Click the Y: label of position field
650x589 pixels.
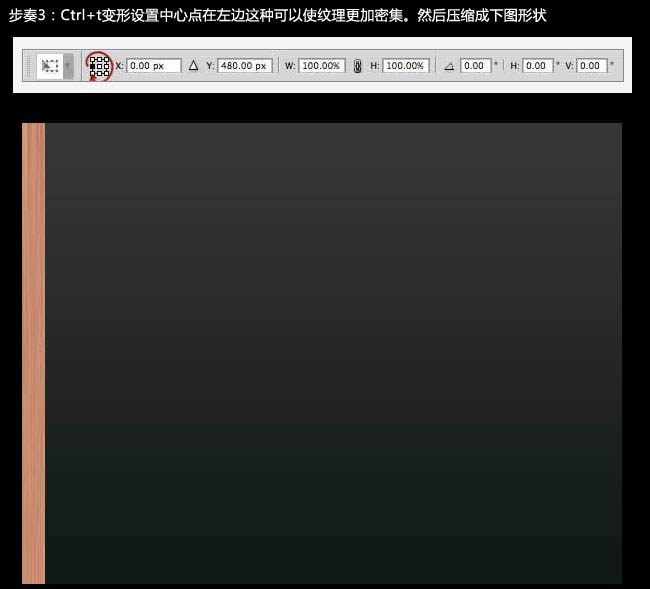(x=210, y=65)
